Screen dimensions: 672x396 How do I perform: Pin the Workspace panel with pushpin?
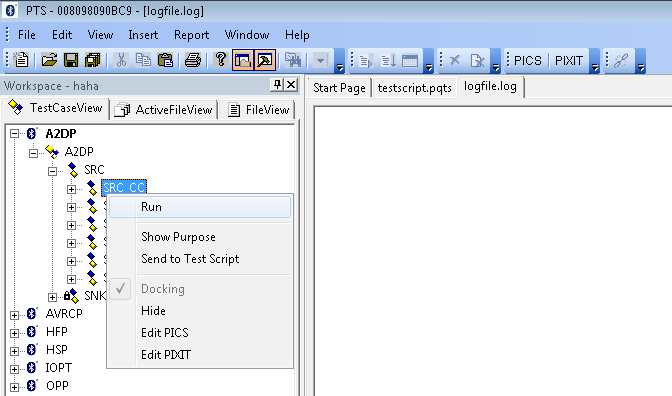click(277, 85)
